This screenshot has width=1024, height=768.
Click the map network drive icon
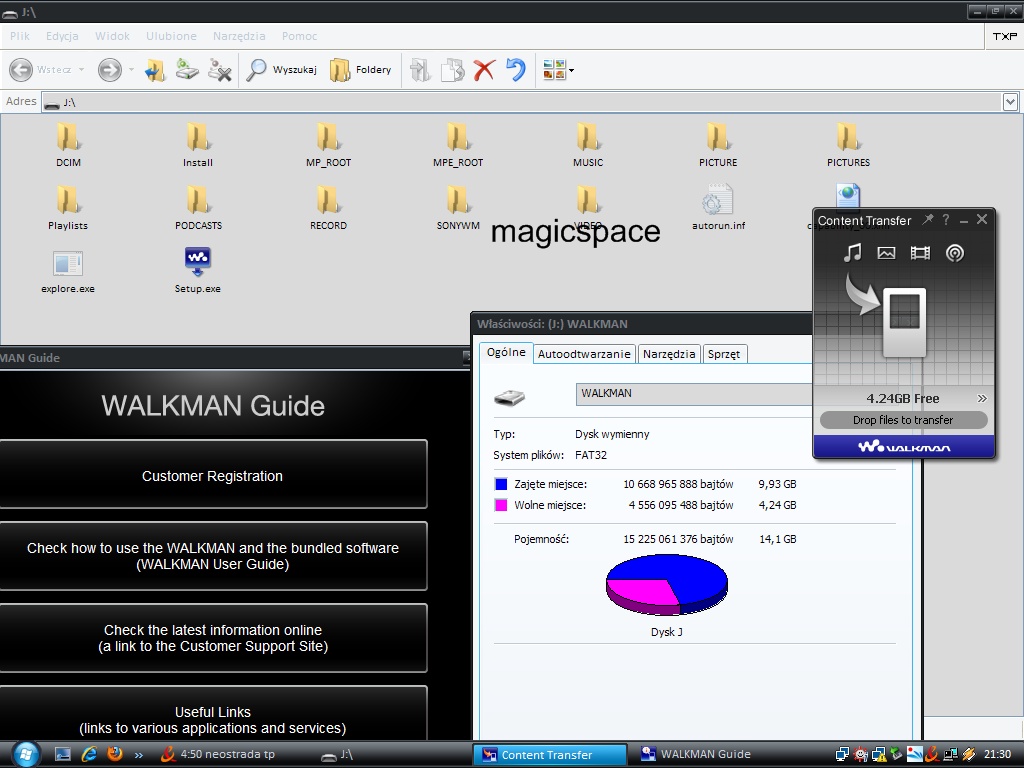click(x=187, y=69)
